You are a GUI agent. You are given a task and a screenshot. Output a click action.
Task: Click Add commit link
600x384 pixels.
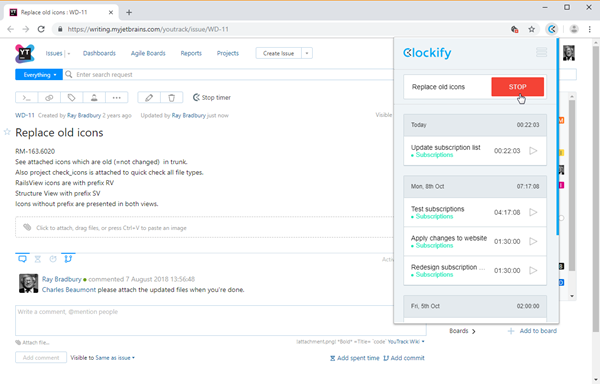pyautogui.click(x=404, y=358)
